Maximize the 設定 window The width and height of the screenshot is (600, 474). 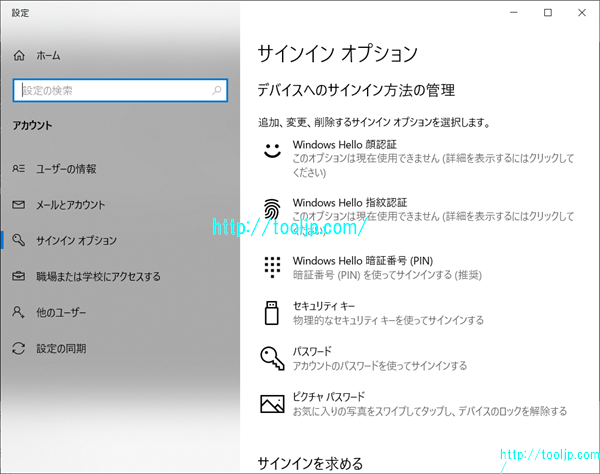click(548, 13)
